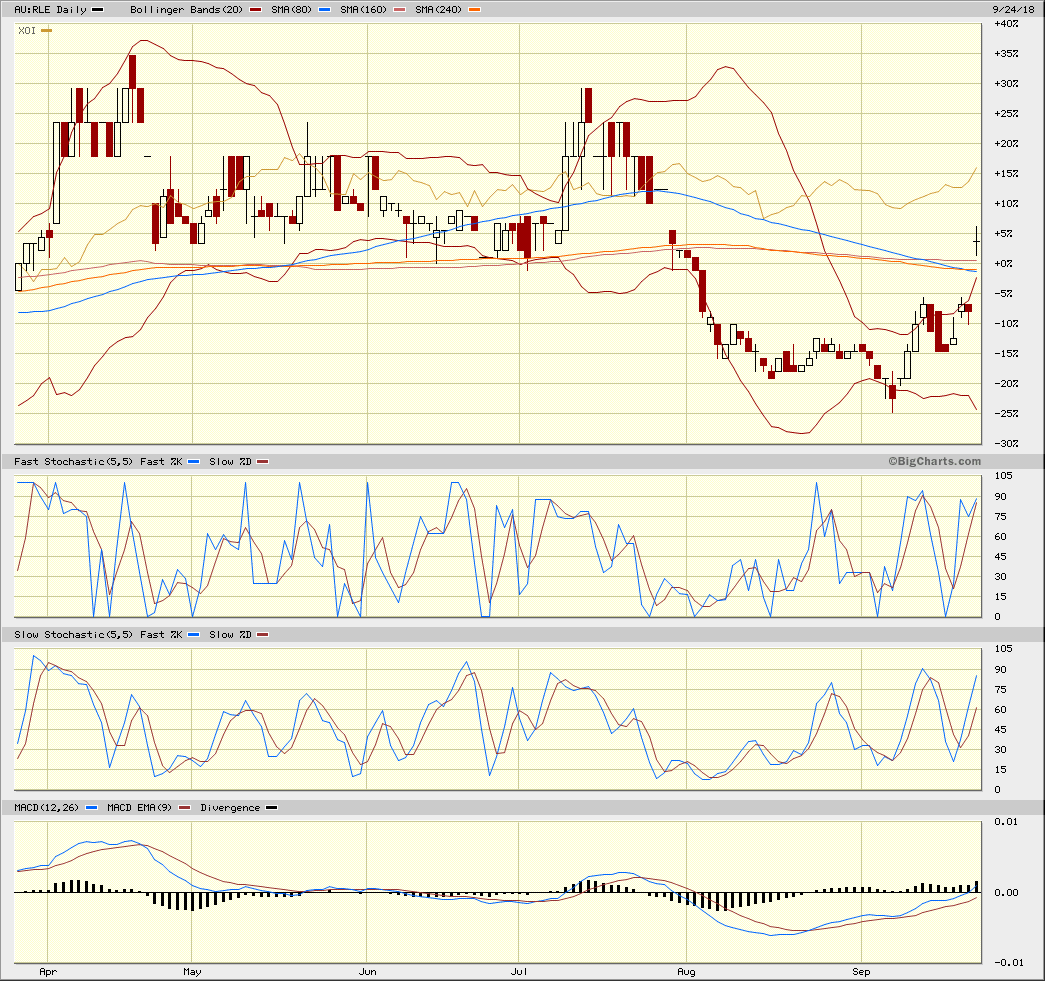Click Slow %D red swatch in Slow Stochastic

click(x=263, y=635)
